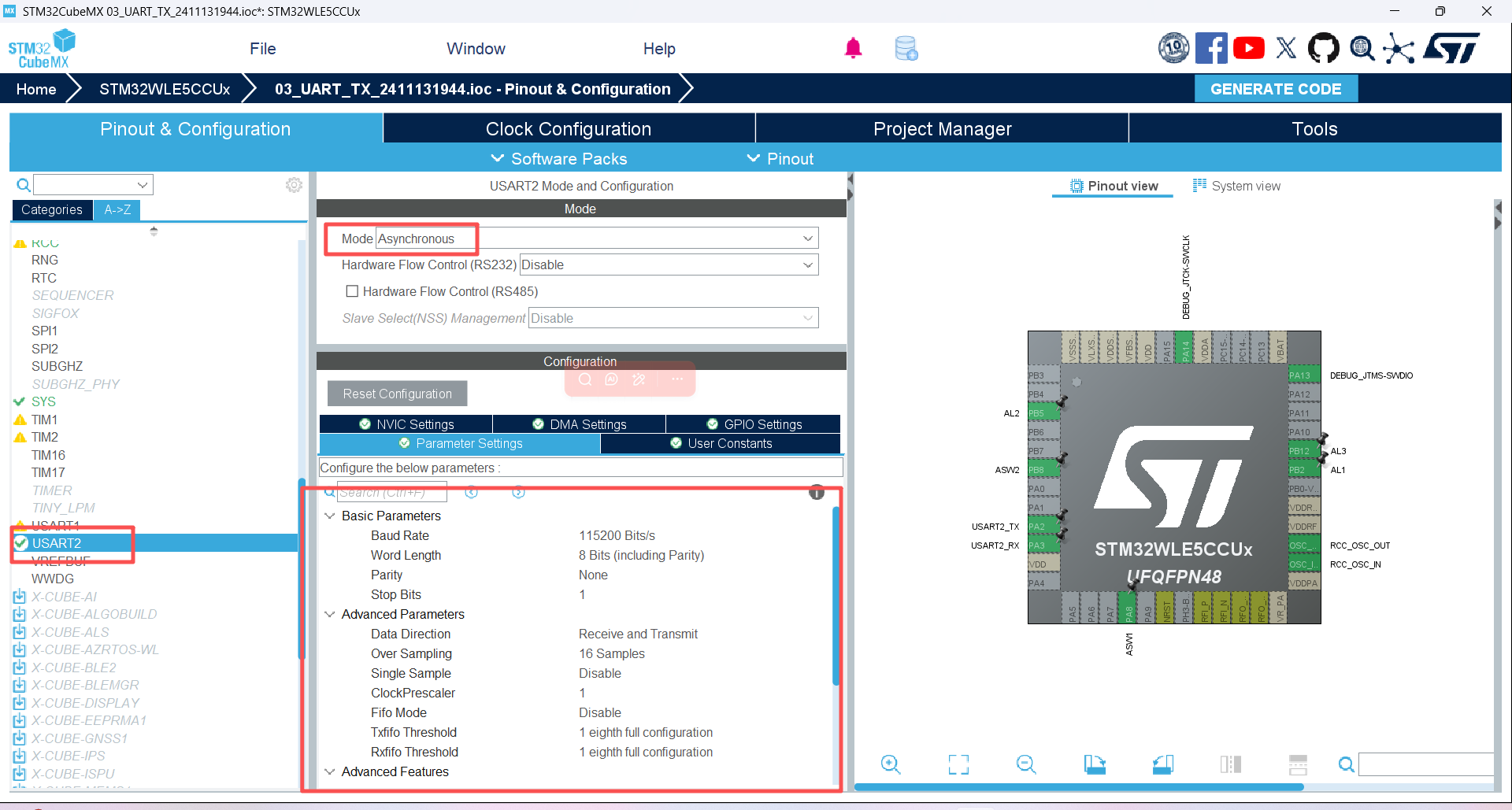The height and width of the screenshot is (810, 1512).
Task: Switch to System view
Action: tap(1236, 186)
